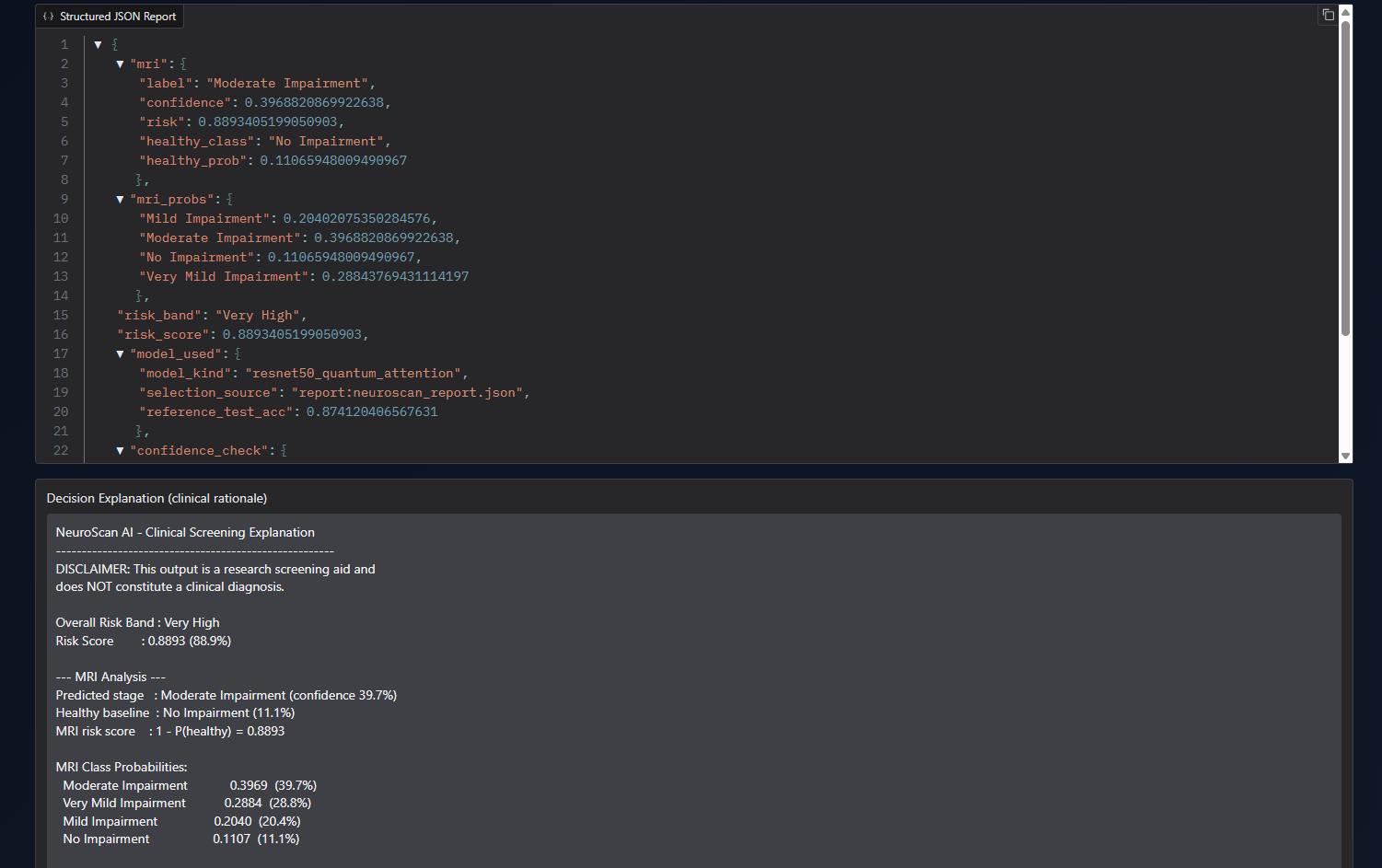Click the DISCLAIMER line in the explanation
The height and width of the screenshot is (868, 1382).
[x=215, y=569]
